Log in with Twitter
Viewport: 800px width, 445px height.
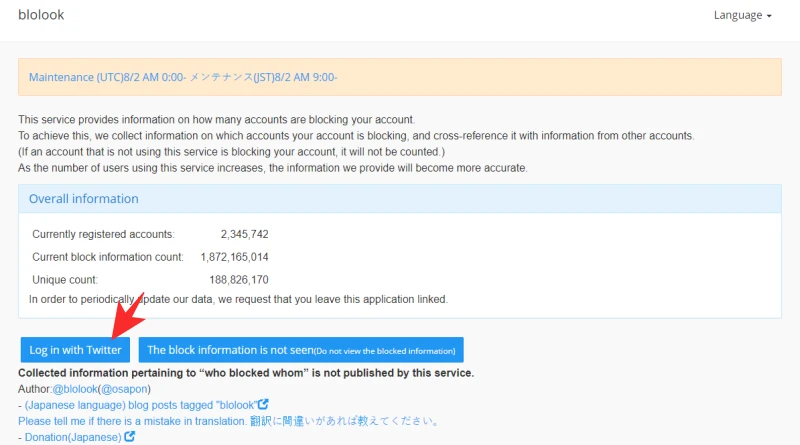(75, 350)
